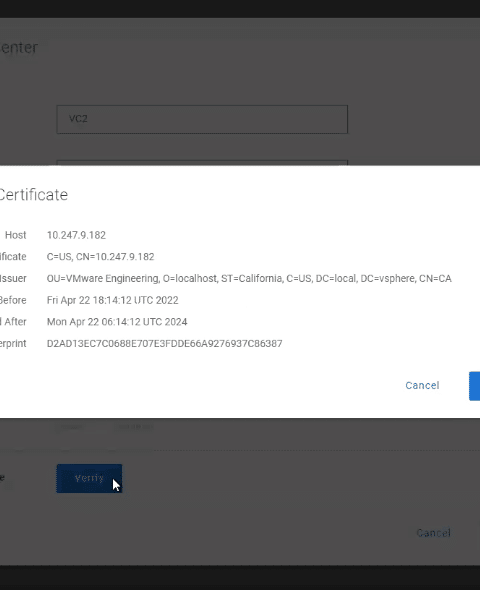Click the VC2 name input field
The height and width of the screenshot is (590, 480).
202,119
